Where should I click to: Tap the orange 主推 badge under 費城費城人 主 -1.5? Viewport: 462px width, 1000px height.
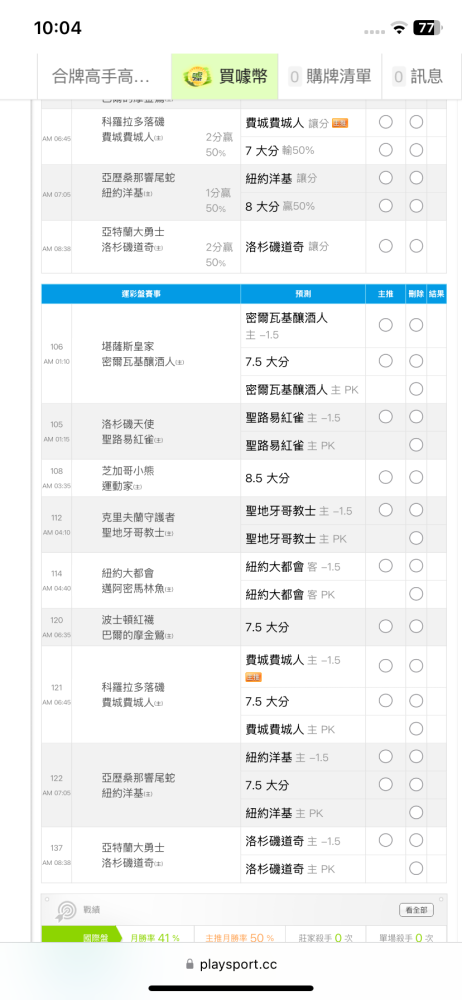253,677
